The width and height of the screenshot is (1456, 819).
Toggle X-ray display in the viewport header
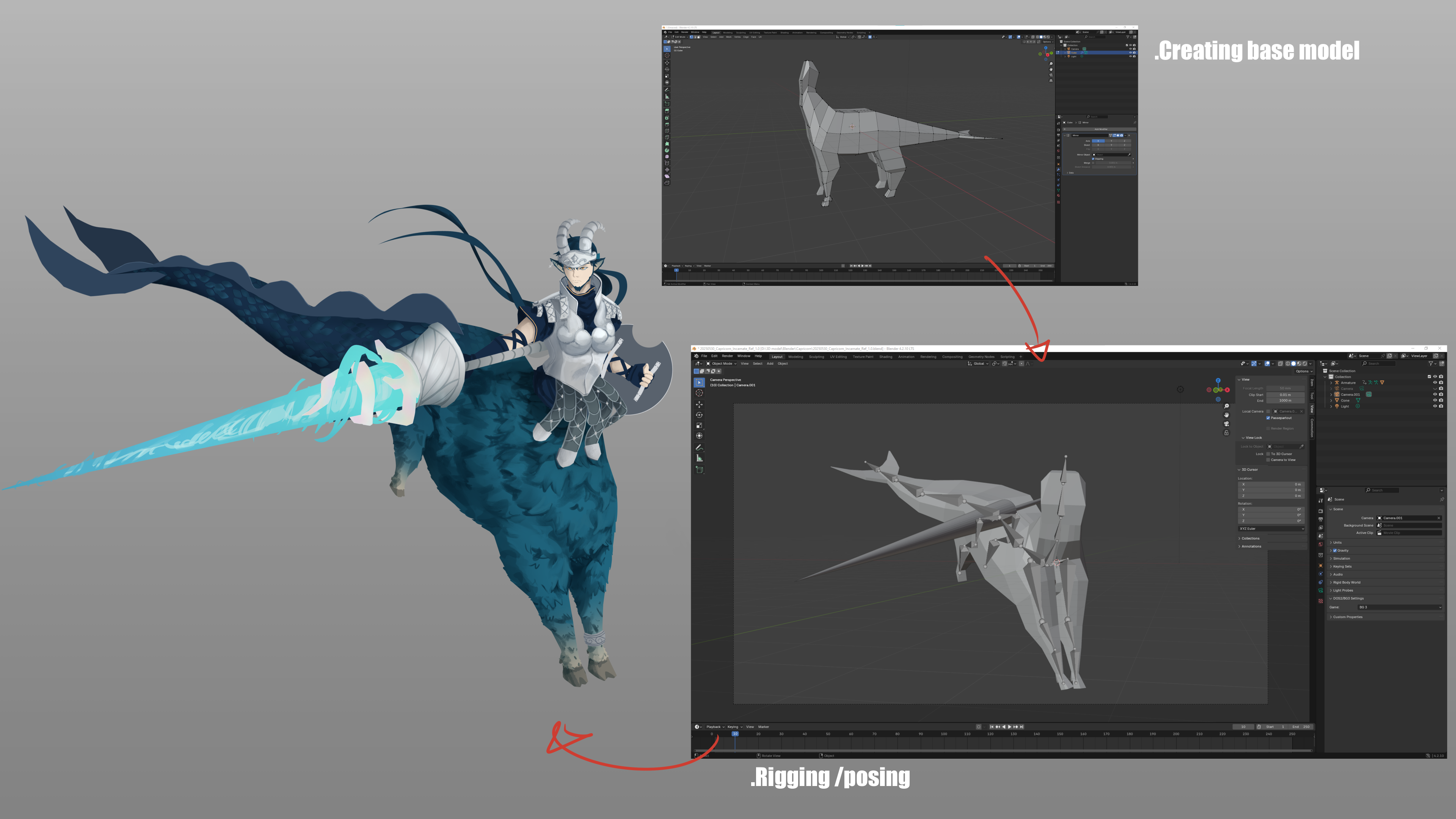tap(1281, 364)
